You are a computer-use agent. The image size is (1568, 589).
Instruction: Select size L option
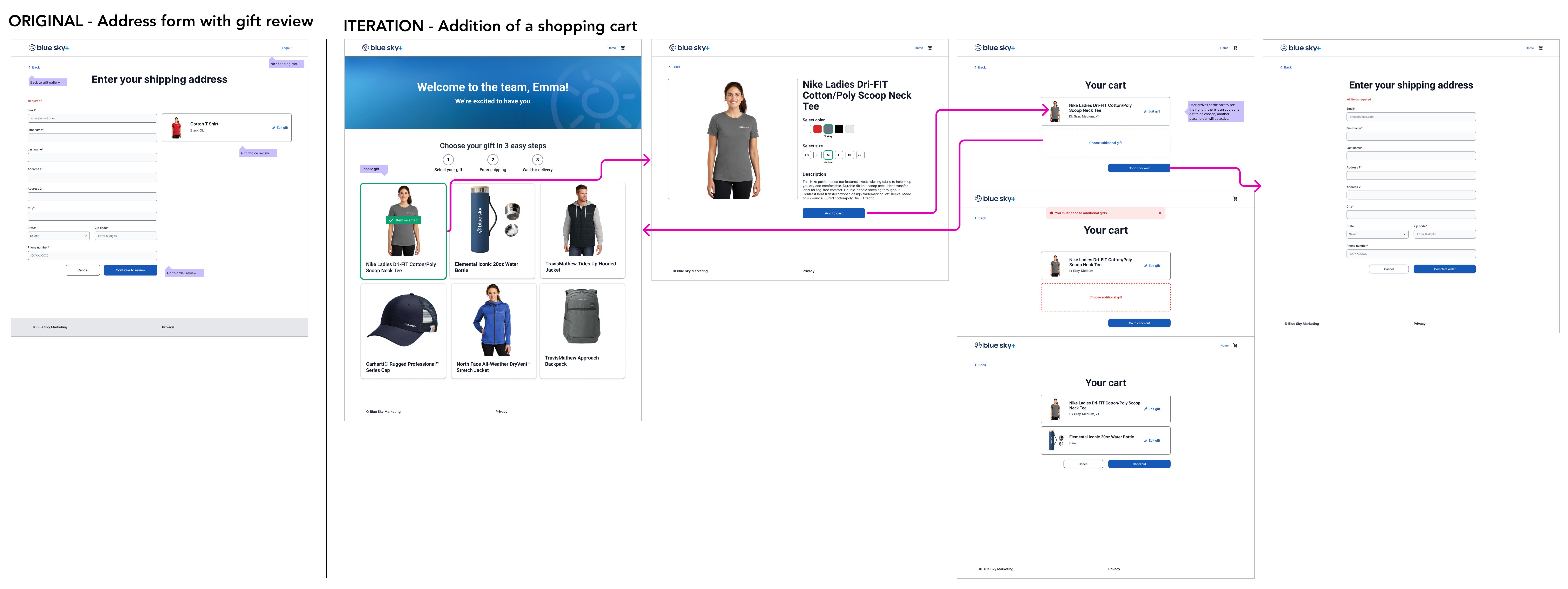coord(839,155)
